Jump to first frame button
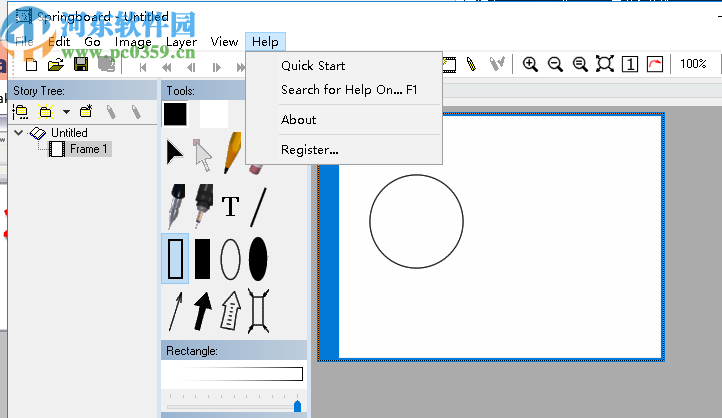 tap(143, 68)
